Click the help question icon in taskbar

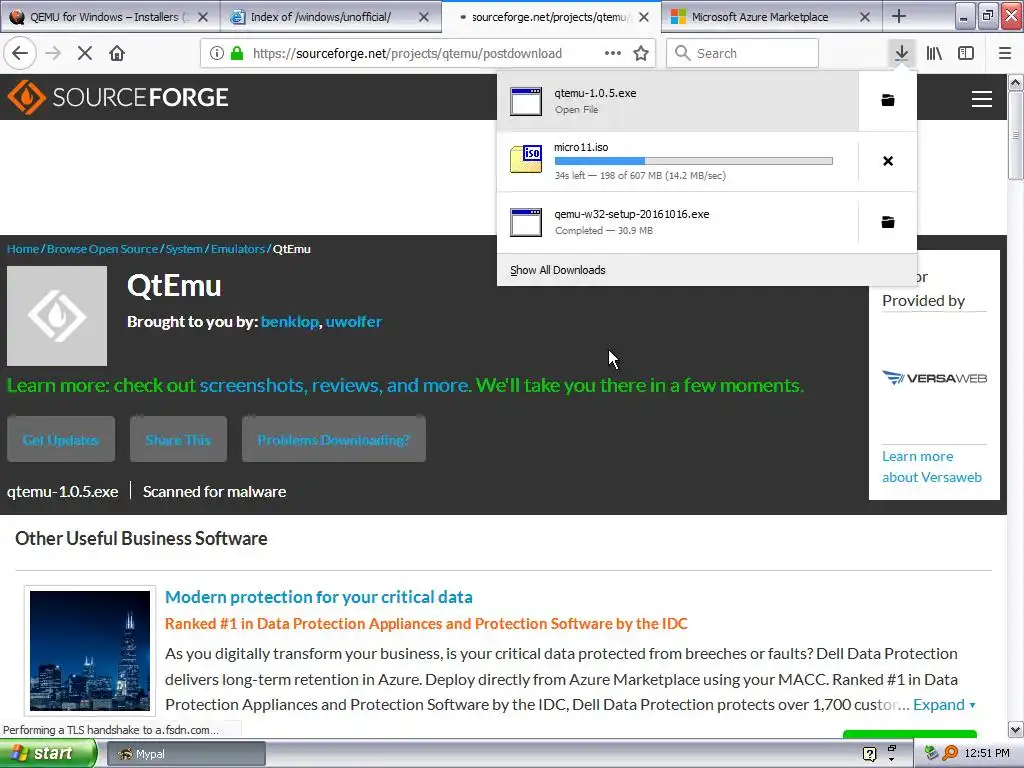point(869,754)
